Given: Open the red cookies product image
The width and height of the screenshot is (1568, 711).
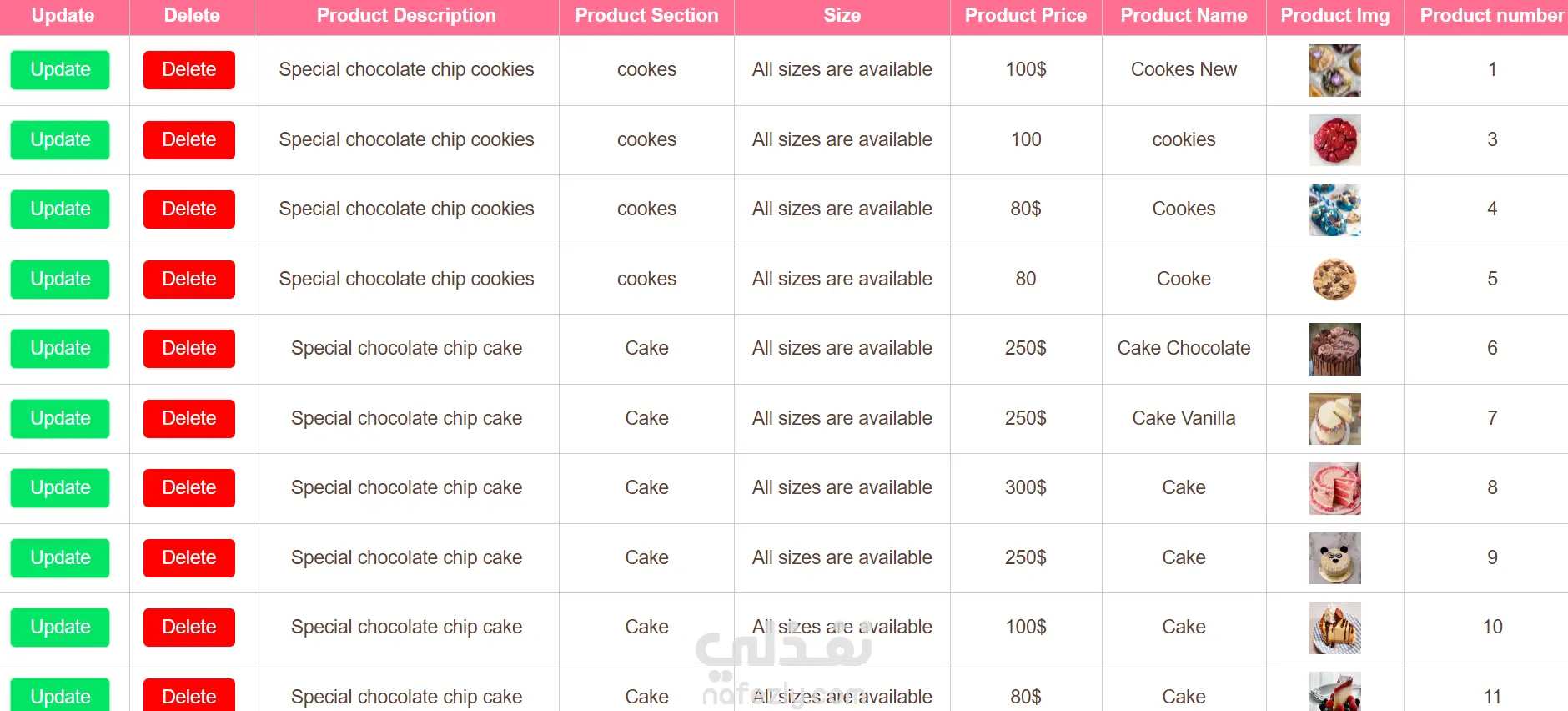Looking at the screenshot, I should (1334, 140).
